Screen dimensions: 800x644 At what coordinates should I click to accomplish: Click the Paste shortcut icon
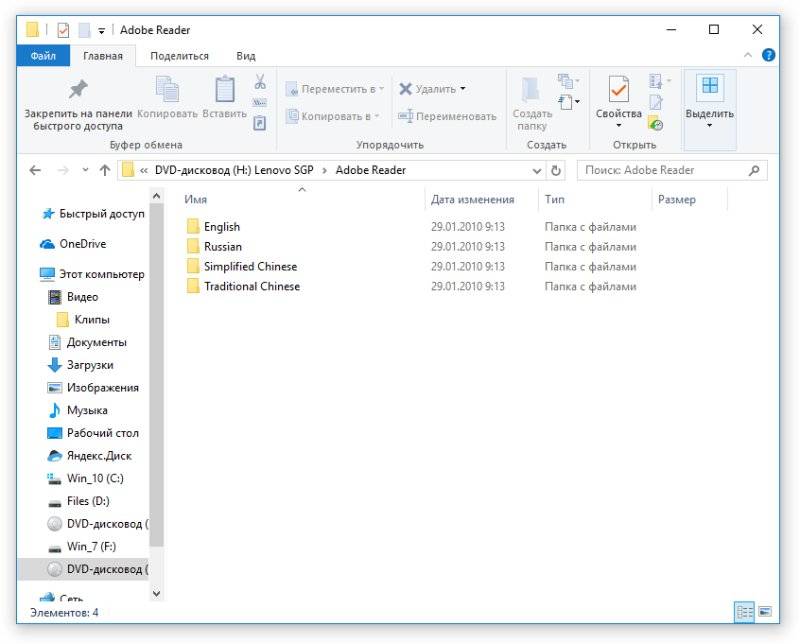coord(260,123)
